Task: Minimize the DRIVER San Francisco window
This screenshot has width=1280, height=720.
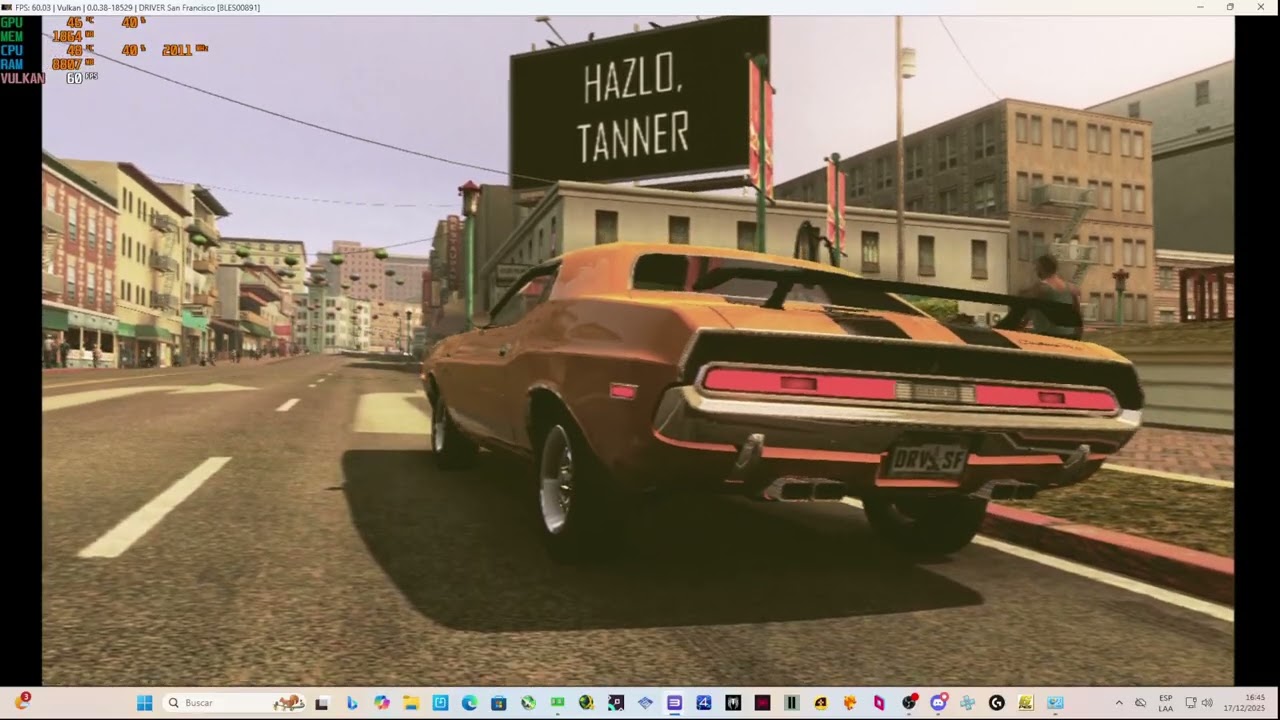Action: [1201, 7]
